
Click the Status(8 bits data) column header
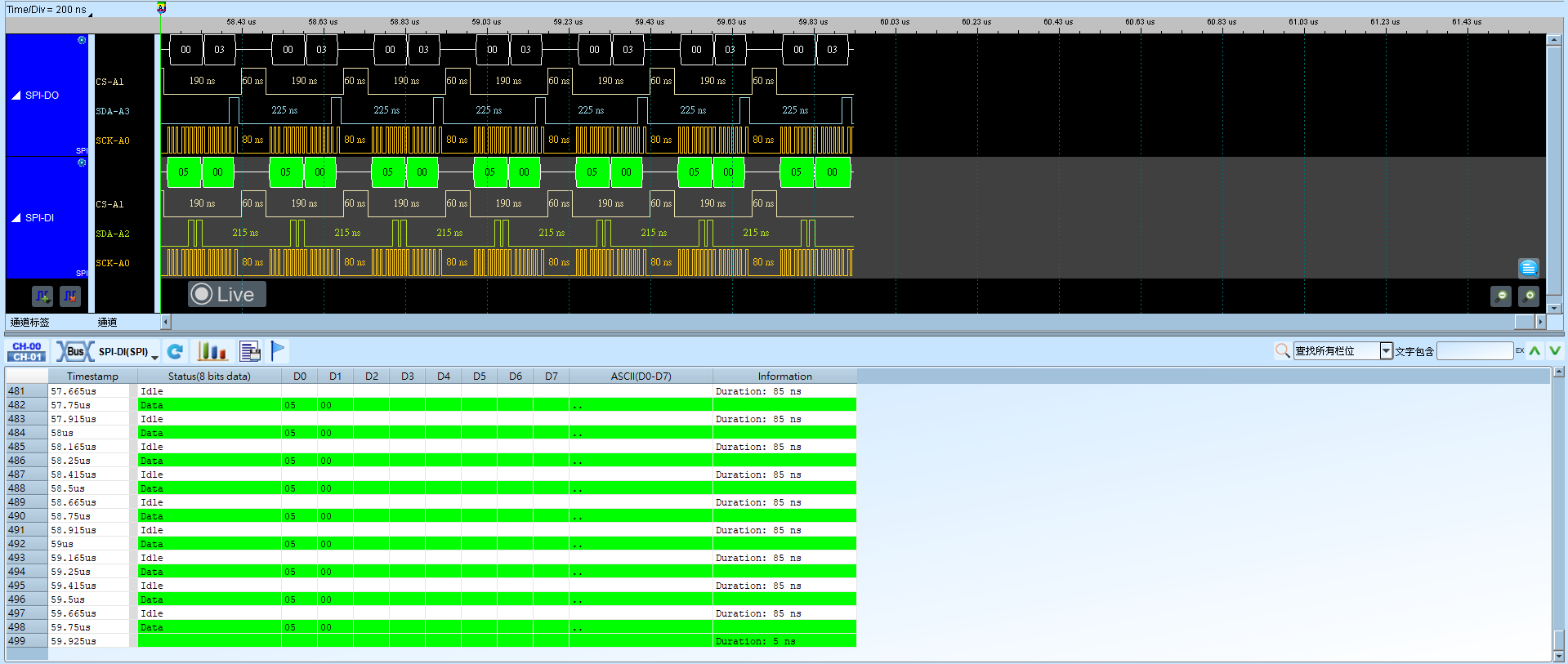[209, 377]
